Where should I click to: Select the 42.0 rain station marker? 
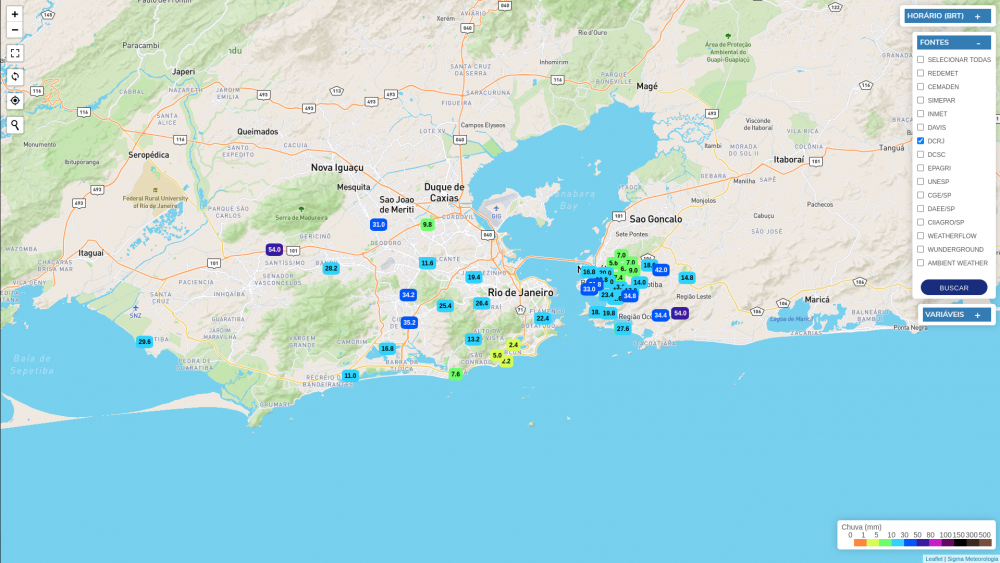(x=661, y=270)
